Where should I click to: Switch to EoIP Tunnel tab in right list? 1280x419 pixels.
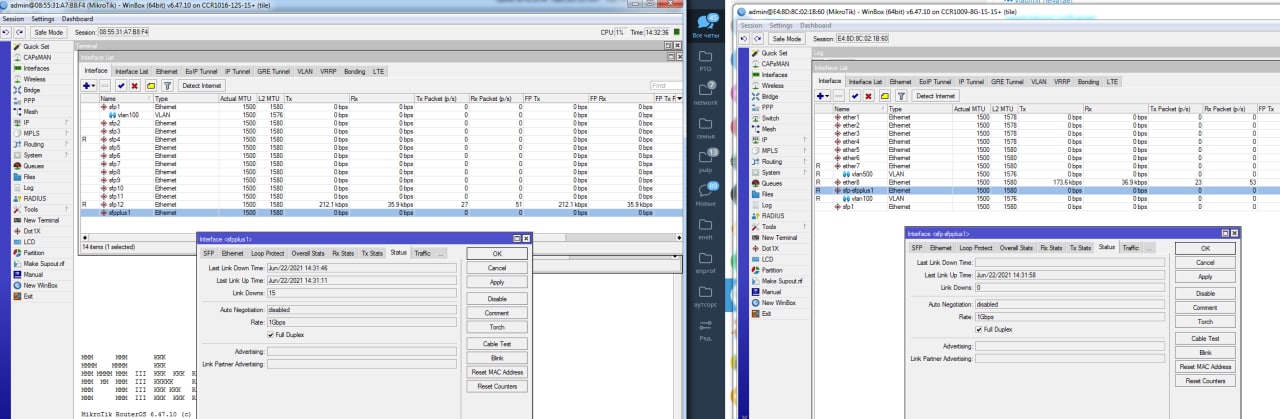pyautogui.click(x=935, y=81)
